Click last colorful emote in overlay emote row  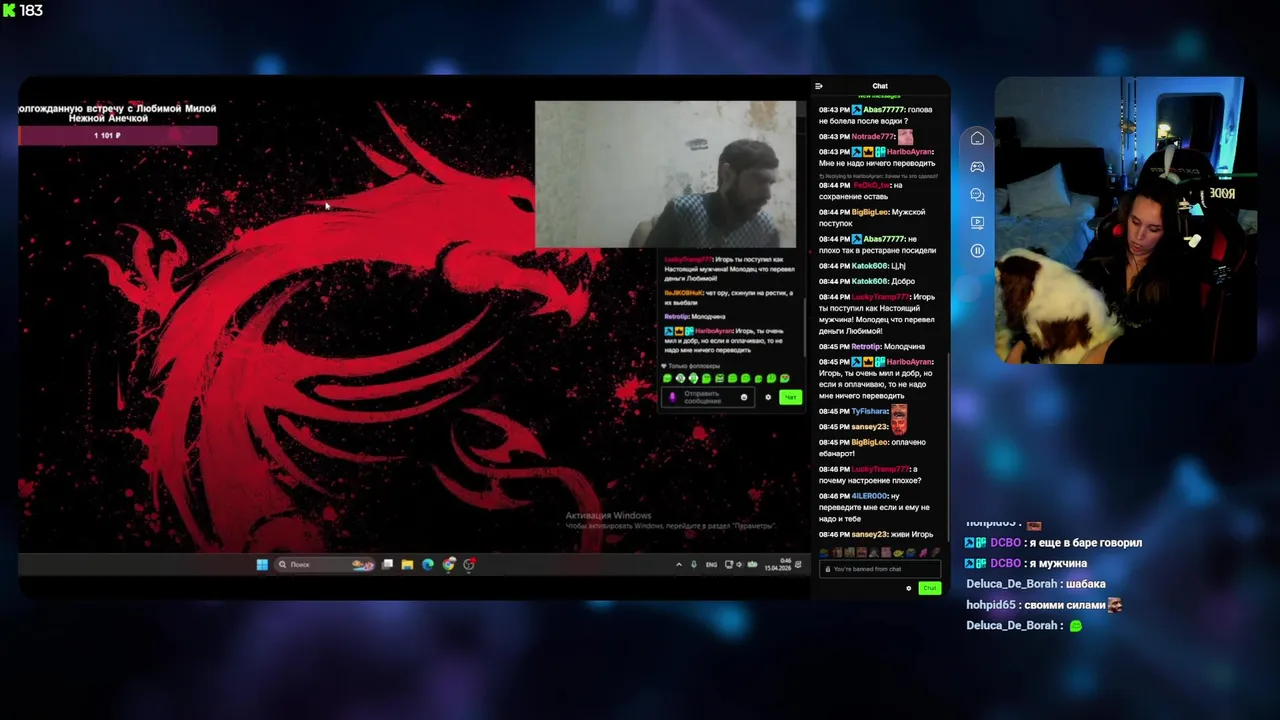784,378
